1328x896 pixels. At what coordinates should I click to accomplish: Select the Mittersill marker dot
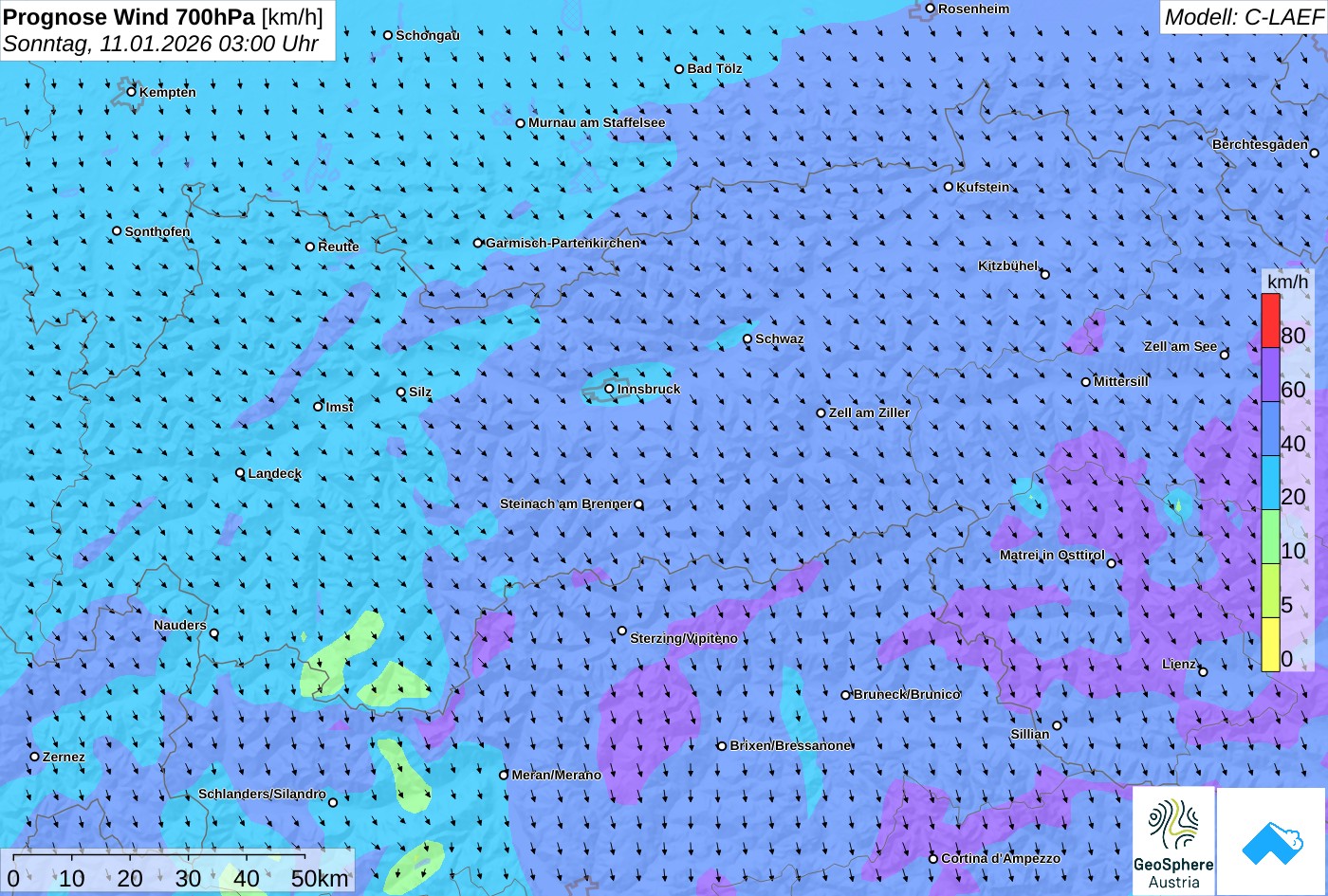[x=1086, y=382]
